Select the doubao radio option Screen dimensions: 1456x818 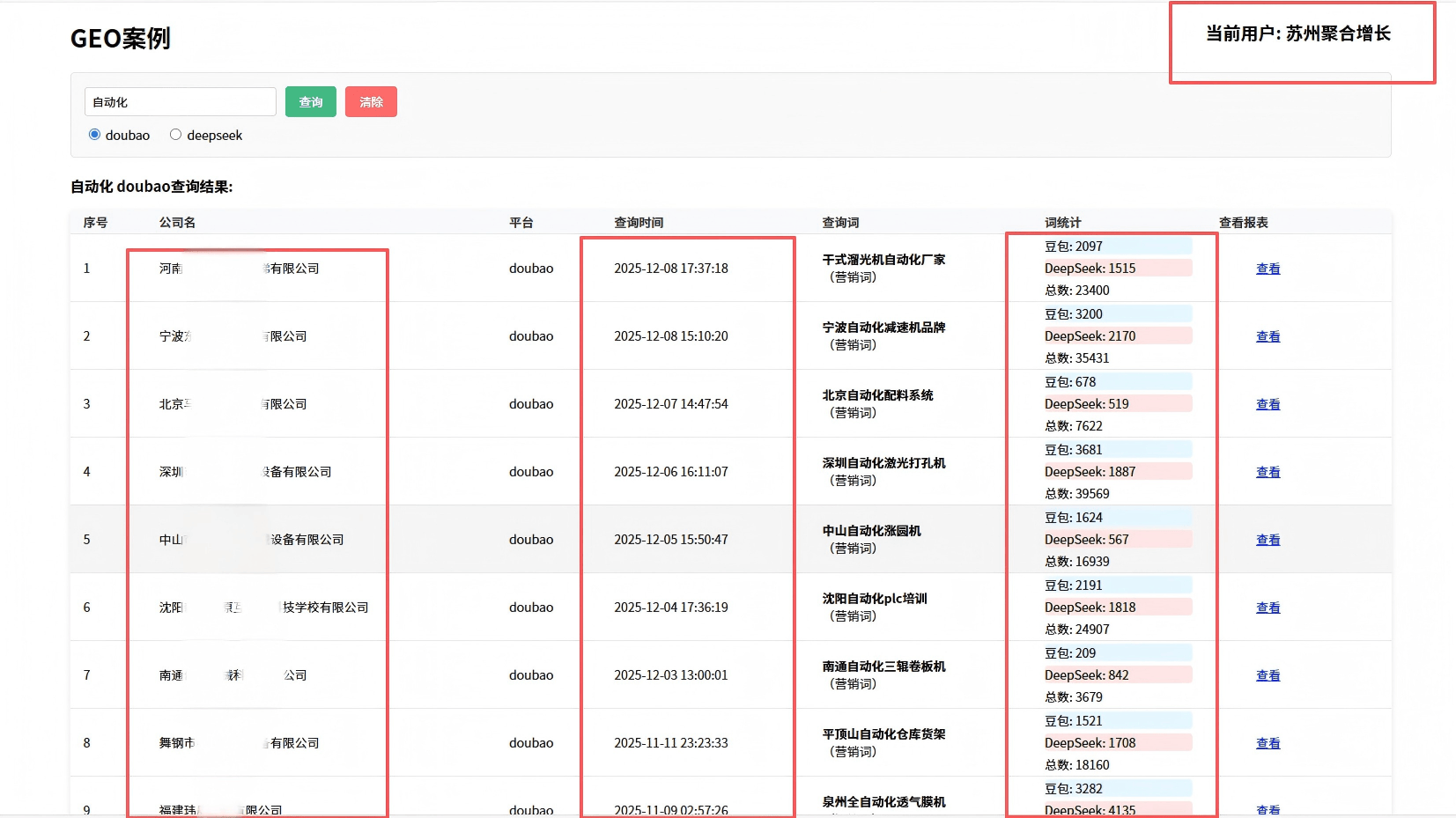(95, 135)
